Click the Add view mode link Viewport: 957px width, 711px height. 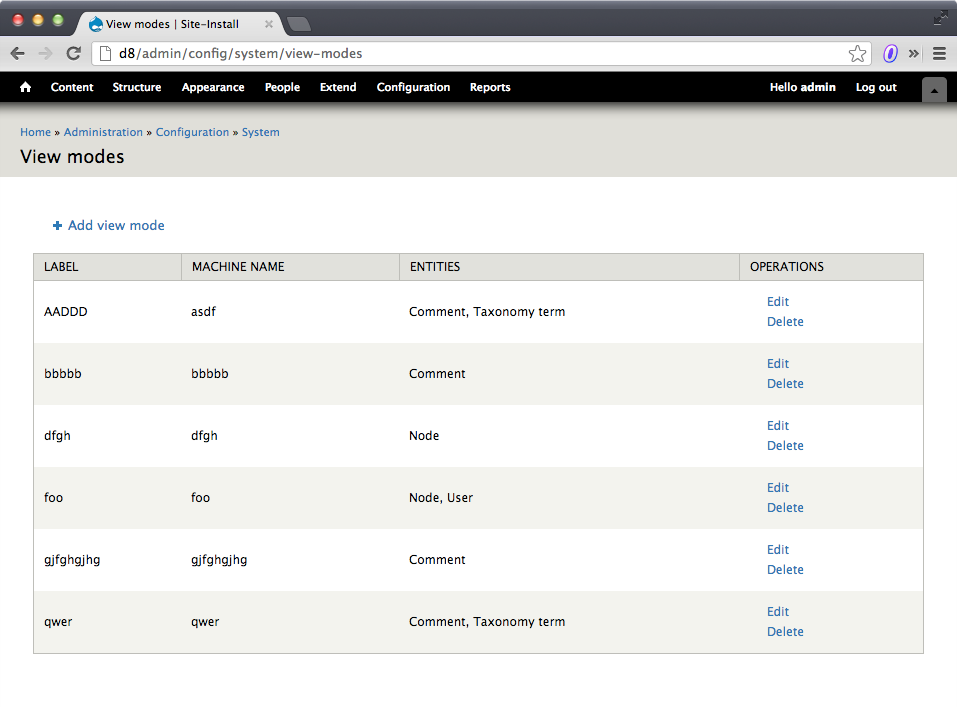[x=109, y=226]
